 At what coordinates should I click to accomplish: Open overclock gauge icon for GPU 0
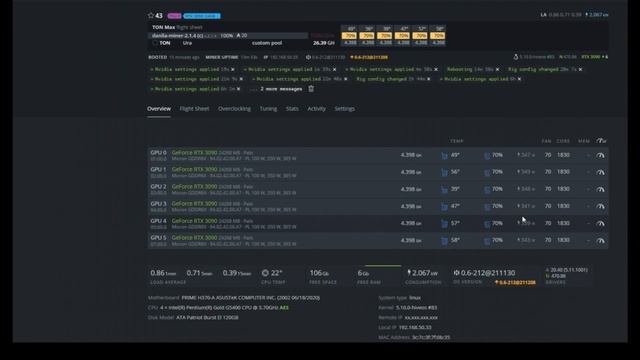[600, 156]
